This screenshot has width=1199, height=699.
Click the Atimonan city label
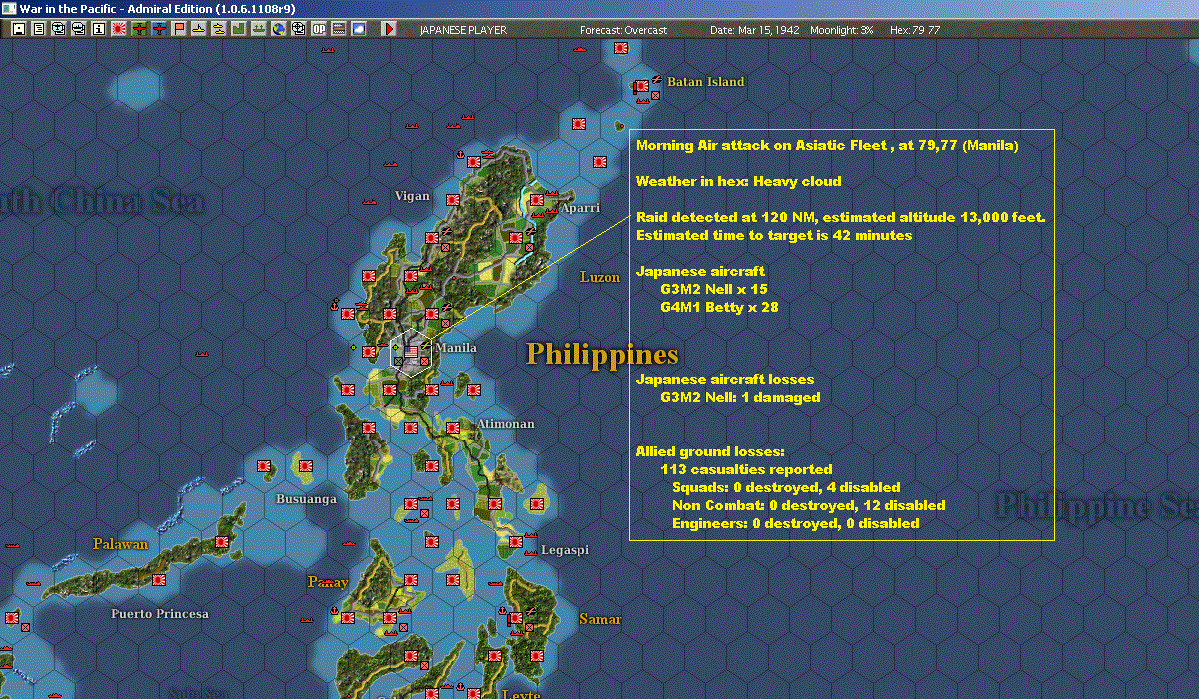(x=505, y=424)
